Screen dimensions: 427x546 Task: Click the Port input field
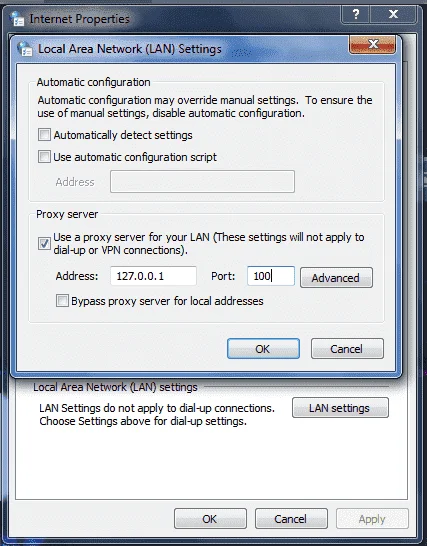click(x=271, y=276)
